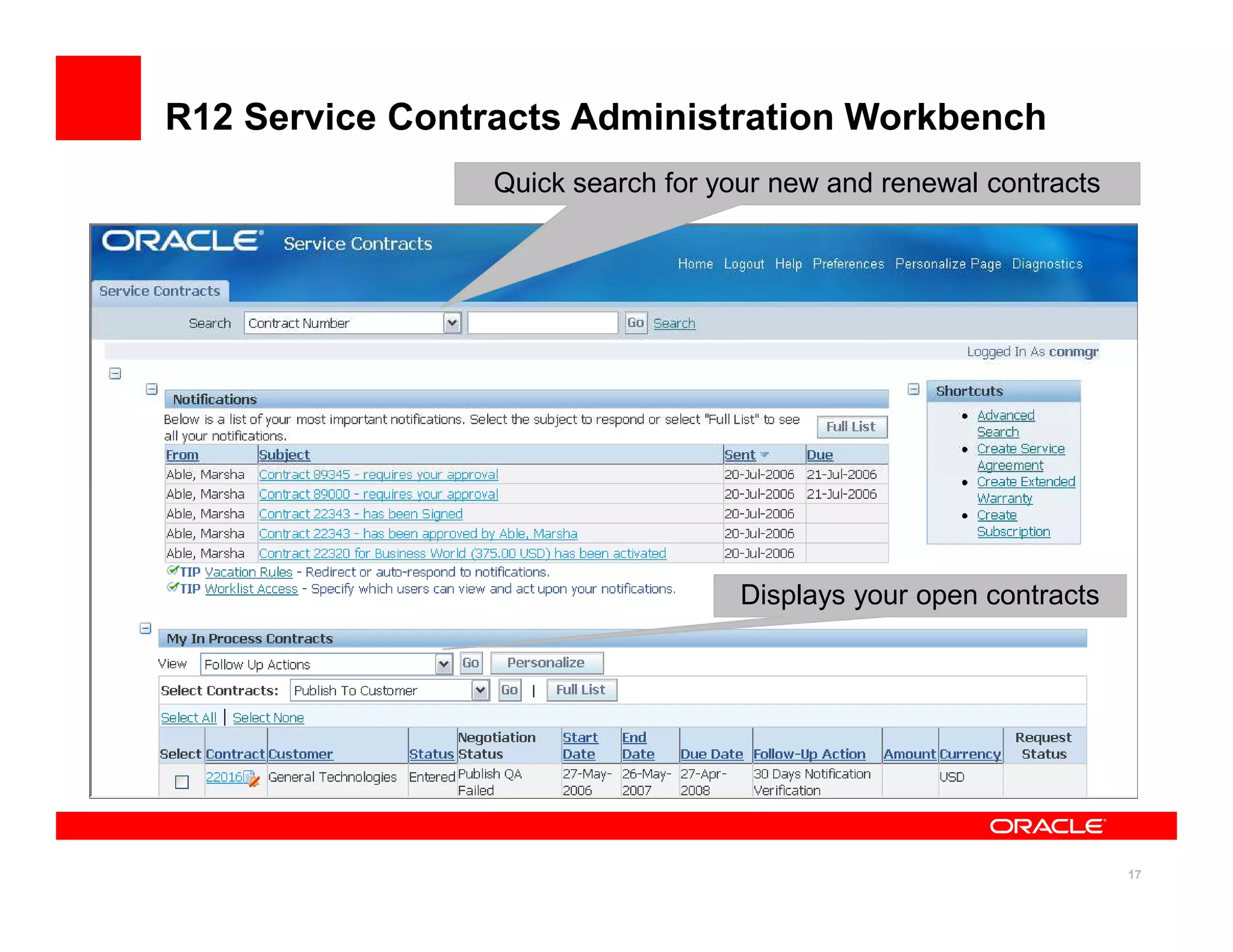This screenshot has height=952, width=1233.
Task: Open the Worklist Access tip link
Action: tap(252, 589)
